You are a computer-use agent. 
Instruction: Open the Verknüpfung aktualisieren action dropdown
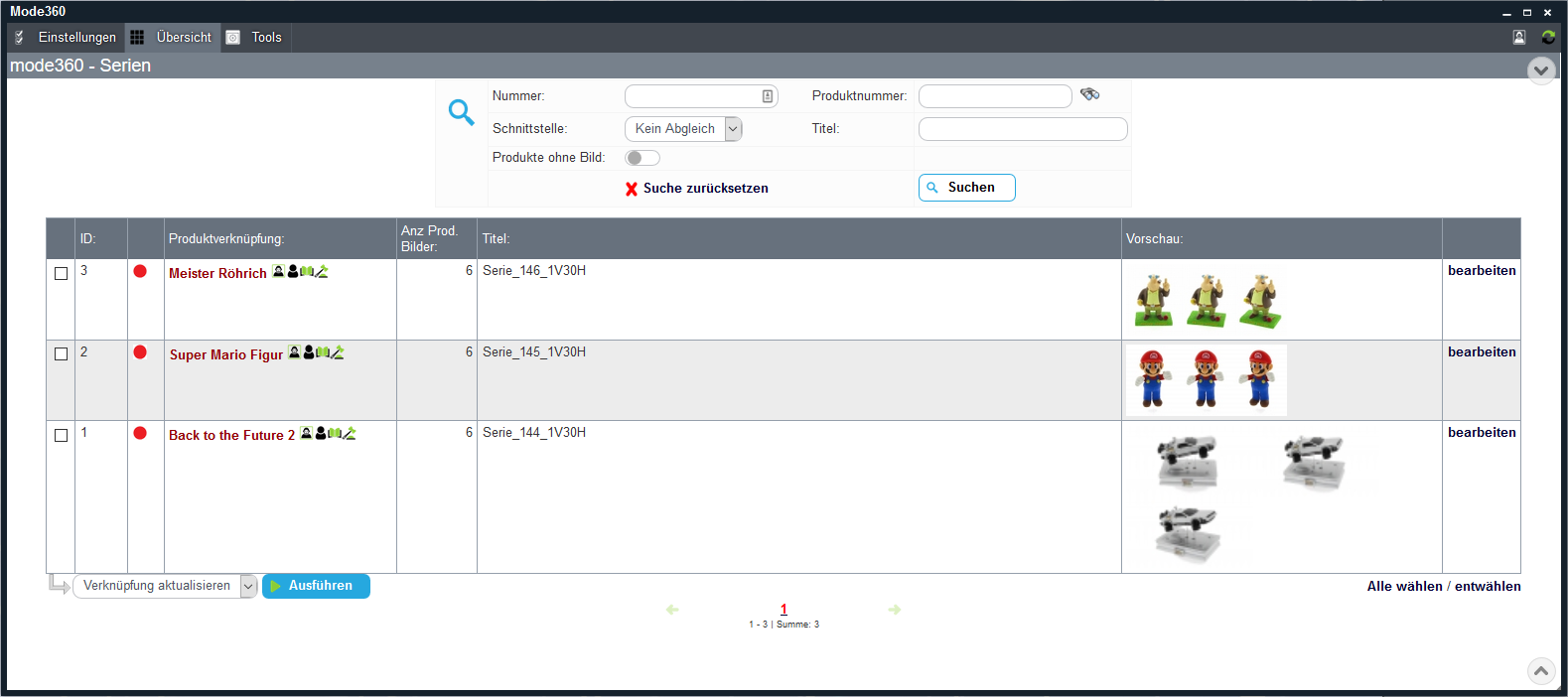coord(165,586)
